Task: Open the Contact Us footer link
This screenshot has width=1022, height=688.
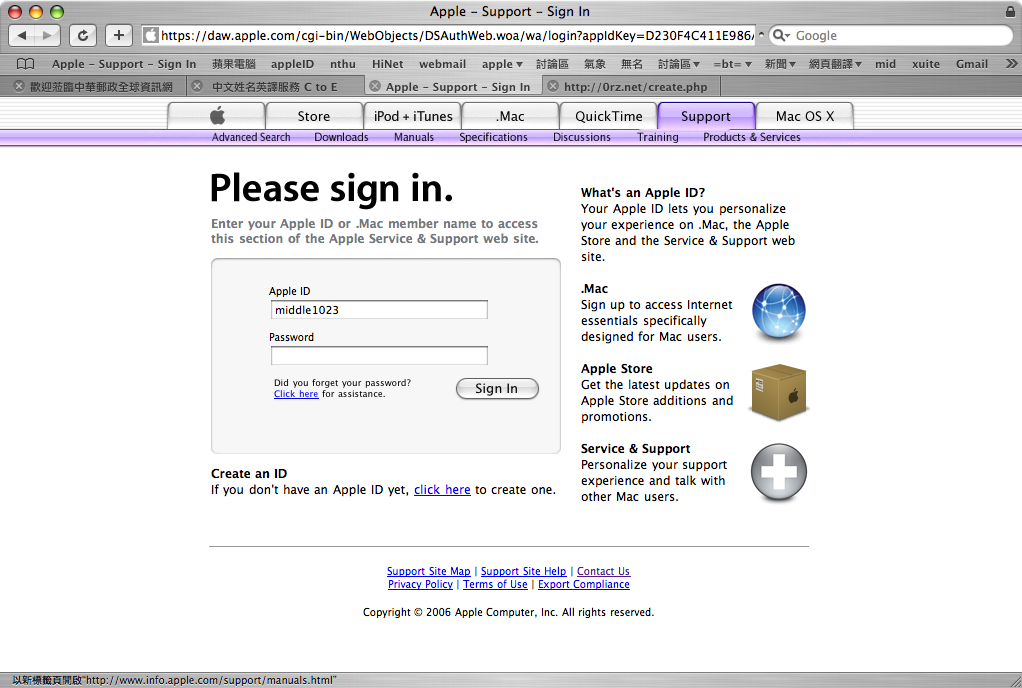Action: coord(604,571)
